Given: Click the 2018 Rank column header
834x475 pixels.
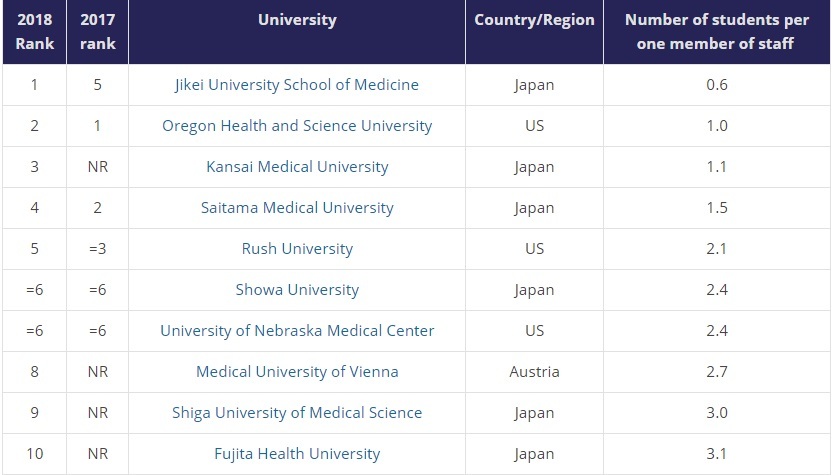Looking at the screenshot, I should pos(34,32).
